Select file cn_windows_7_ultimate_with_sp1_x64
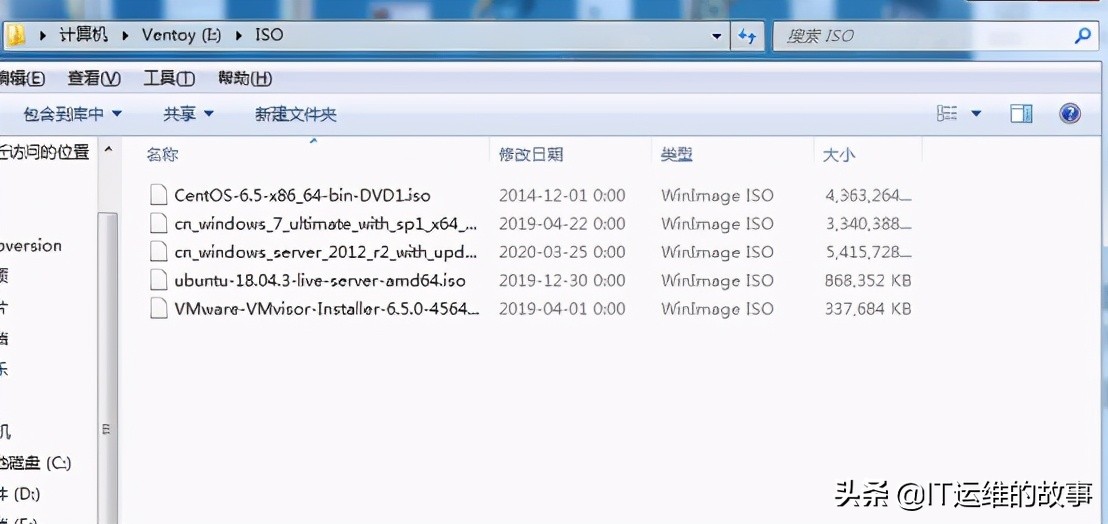The image size is (1108, 524). [x=326, y=224]
